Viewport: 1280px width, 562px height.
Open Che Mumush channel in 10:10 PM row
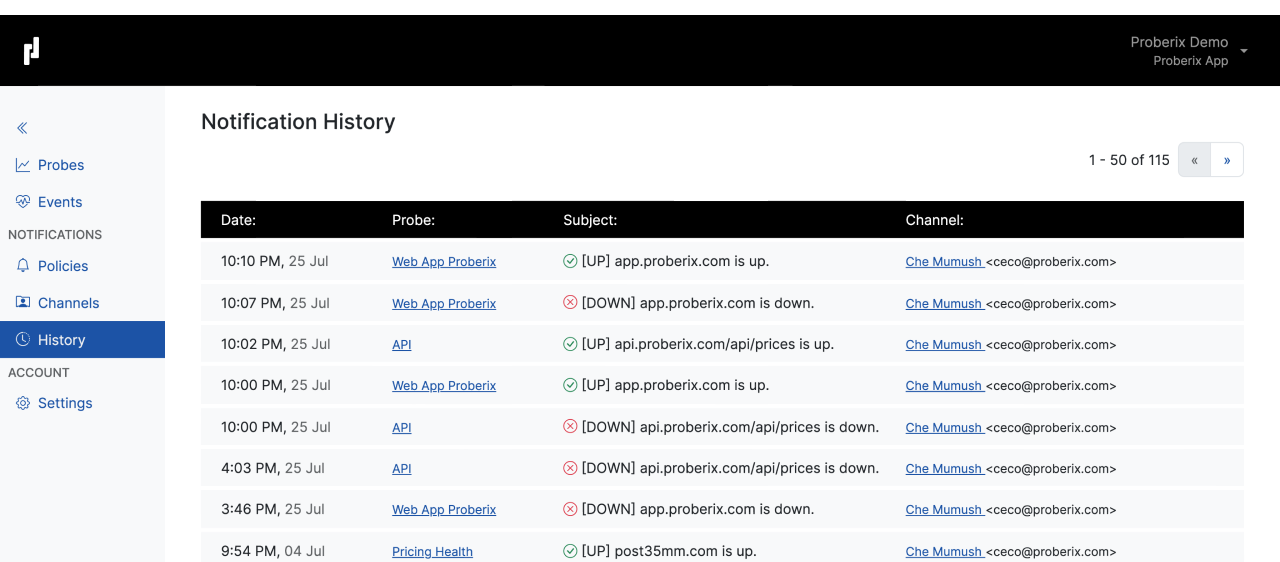(x=944, y=262)
